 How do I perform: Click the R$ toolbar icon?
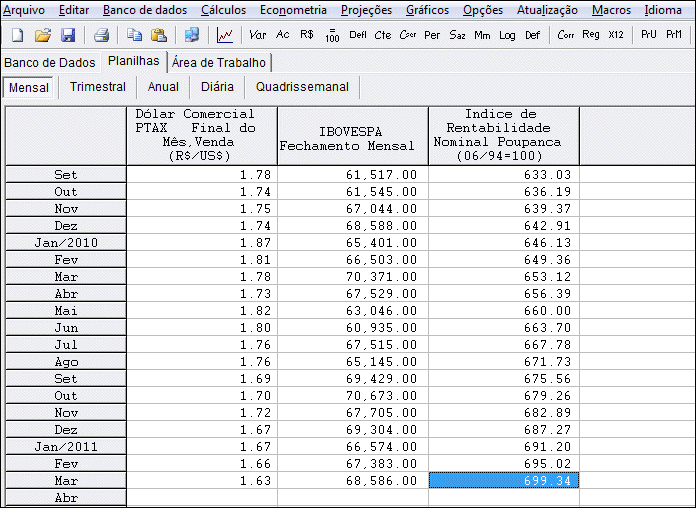pyautogui.click(x=307, y=35)
